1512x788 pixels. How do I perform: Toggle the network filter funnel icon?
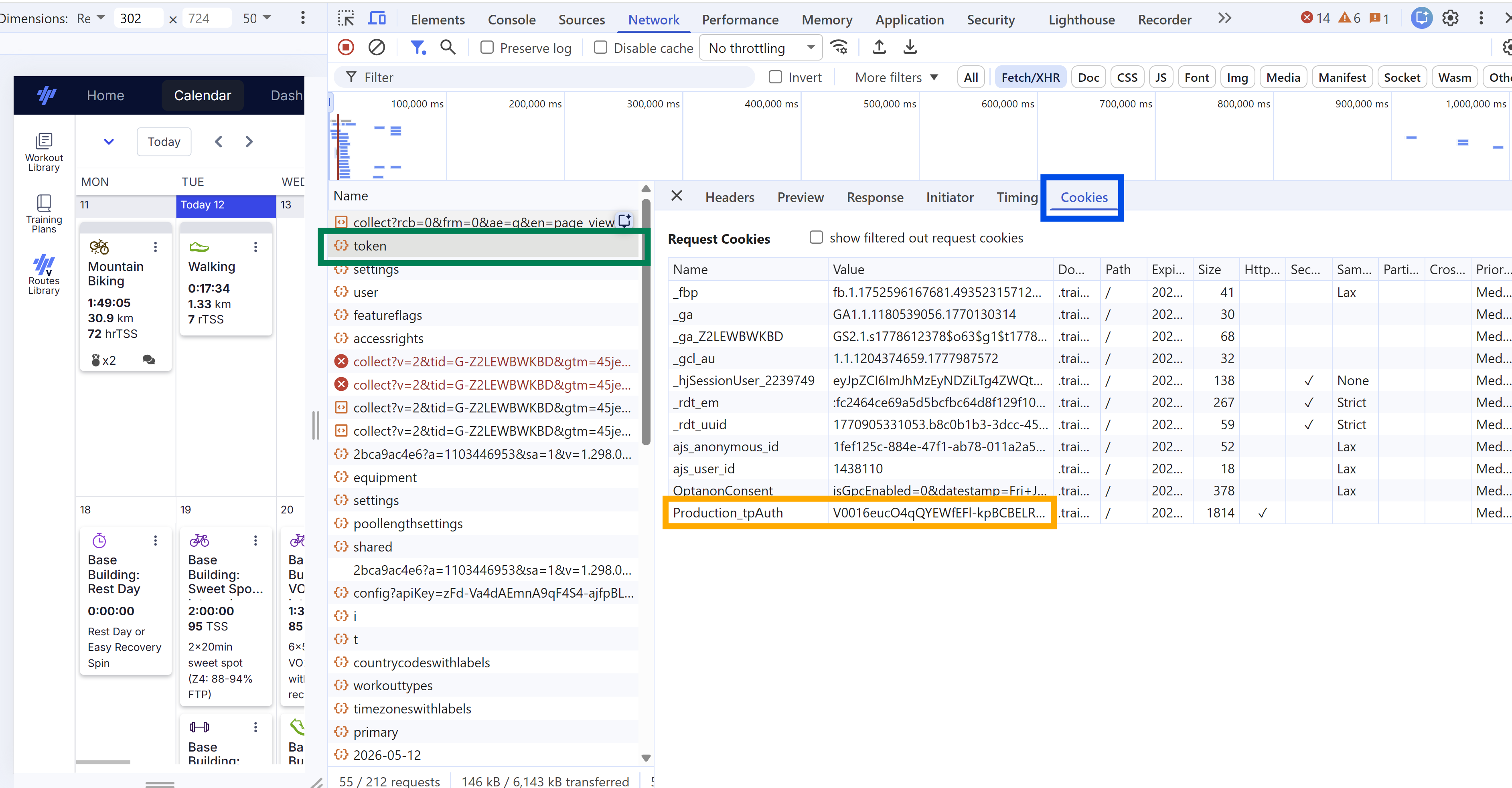point(418,48)
